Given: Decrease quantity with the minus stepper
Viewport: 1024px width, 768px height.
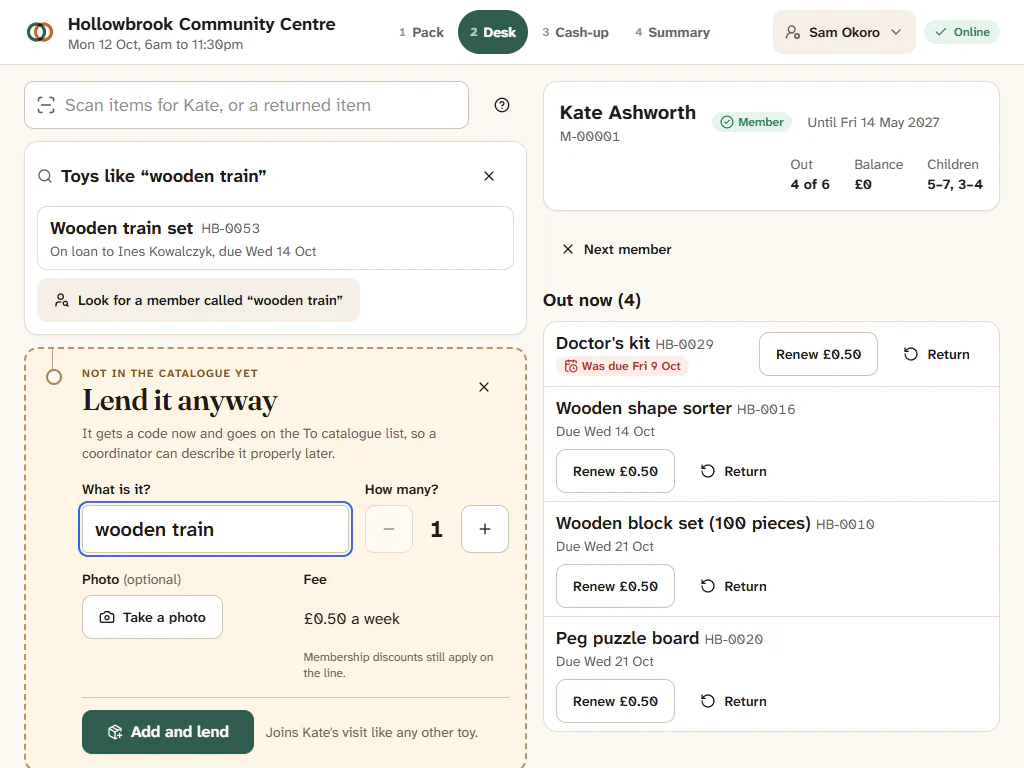Looking at the screenshot, I should (x=389, y=529).
